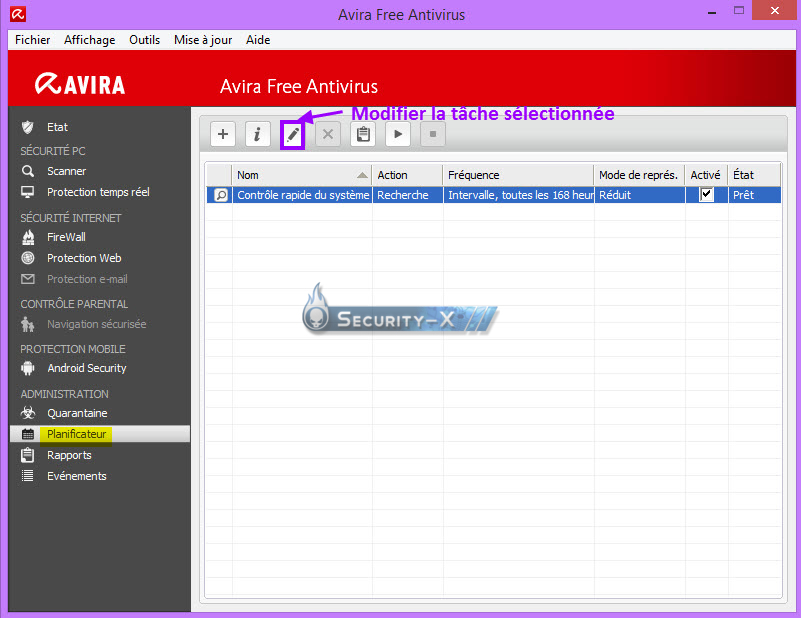
Task: Click the shield icon beside Etat
Action: pyautogui.click(x=28, y=127)
